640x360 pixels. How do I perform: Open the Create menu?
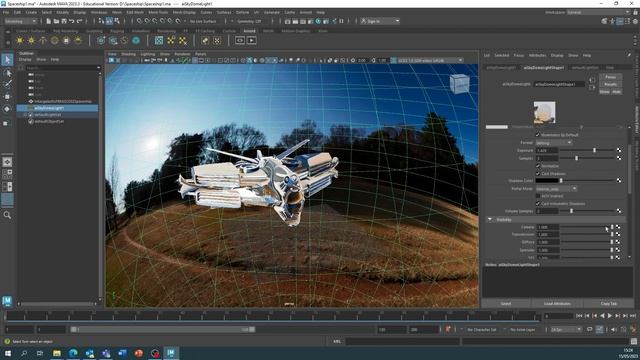[x=31, y=13]
